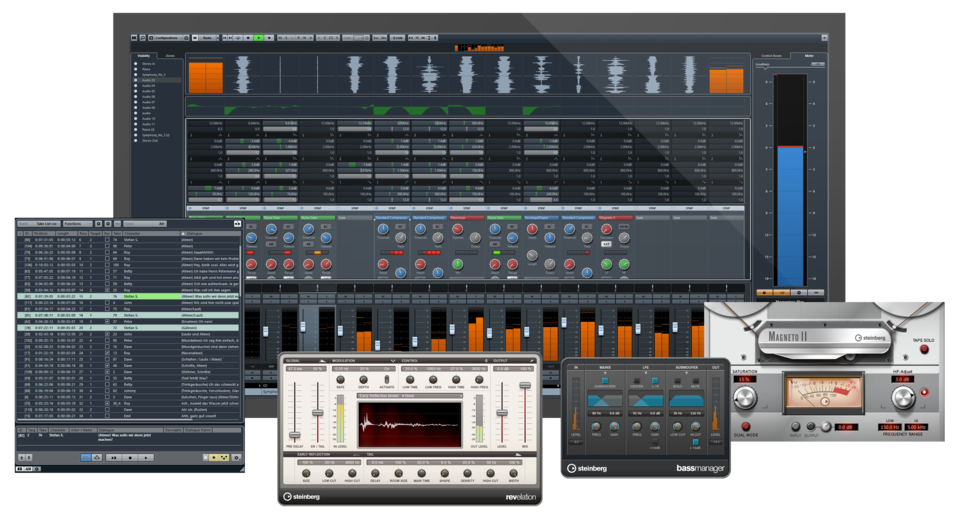
Task: Select the highlighted green take row 76 Stefan S.
Action: click(128, 296)
